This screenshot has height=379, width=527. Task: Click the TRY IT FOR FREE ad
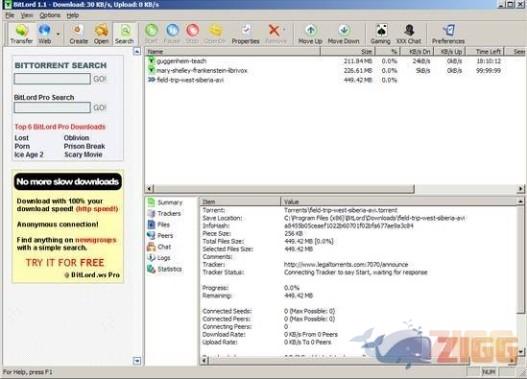65,263
